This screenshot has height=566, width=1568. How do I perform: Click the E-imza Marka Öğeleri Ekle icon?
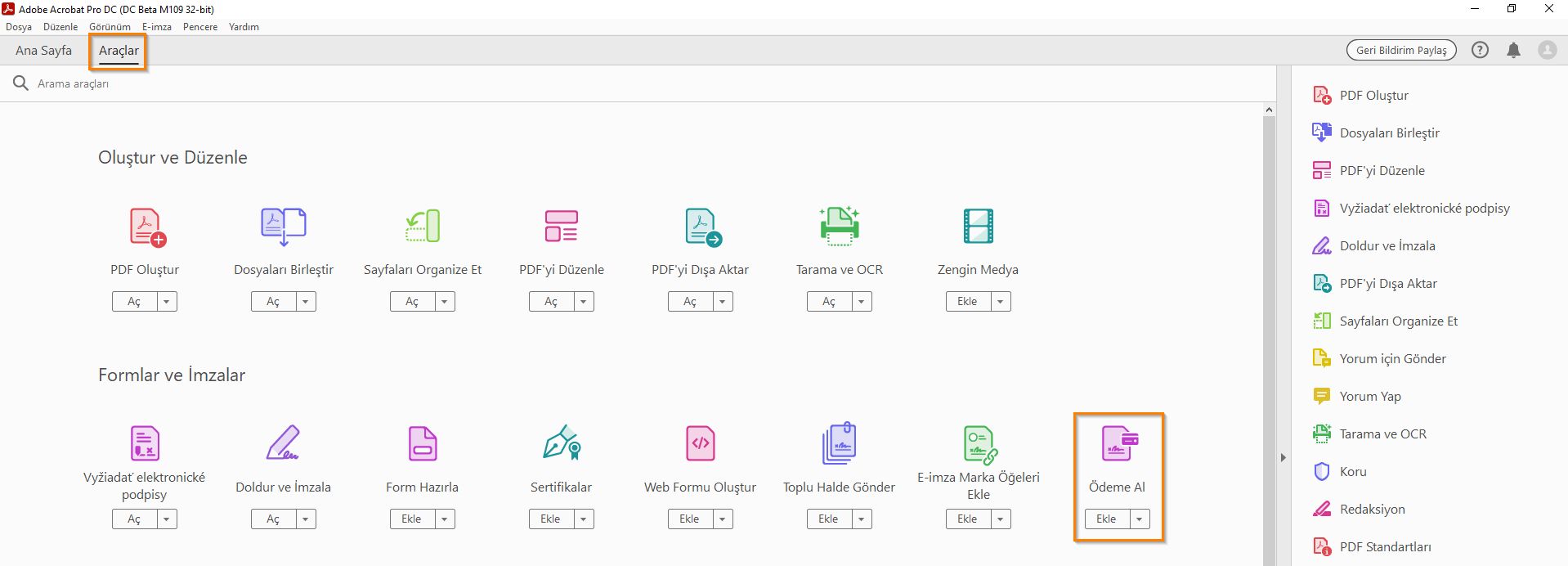tap(979, 444)
